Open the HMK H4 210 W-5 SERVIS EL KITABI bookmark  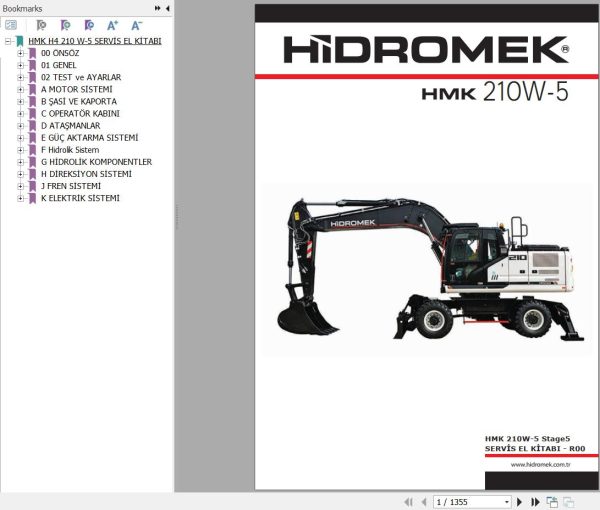coord(95,41)
